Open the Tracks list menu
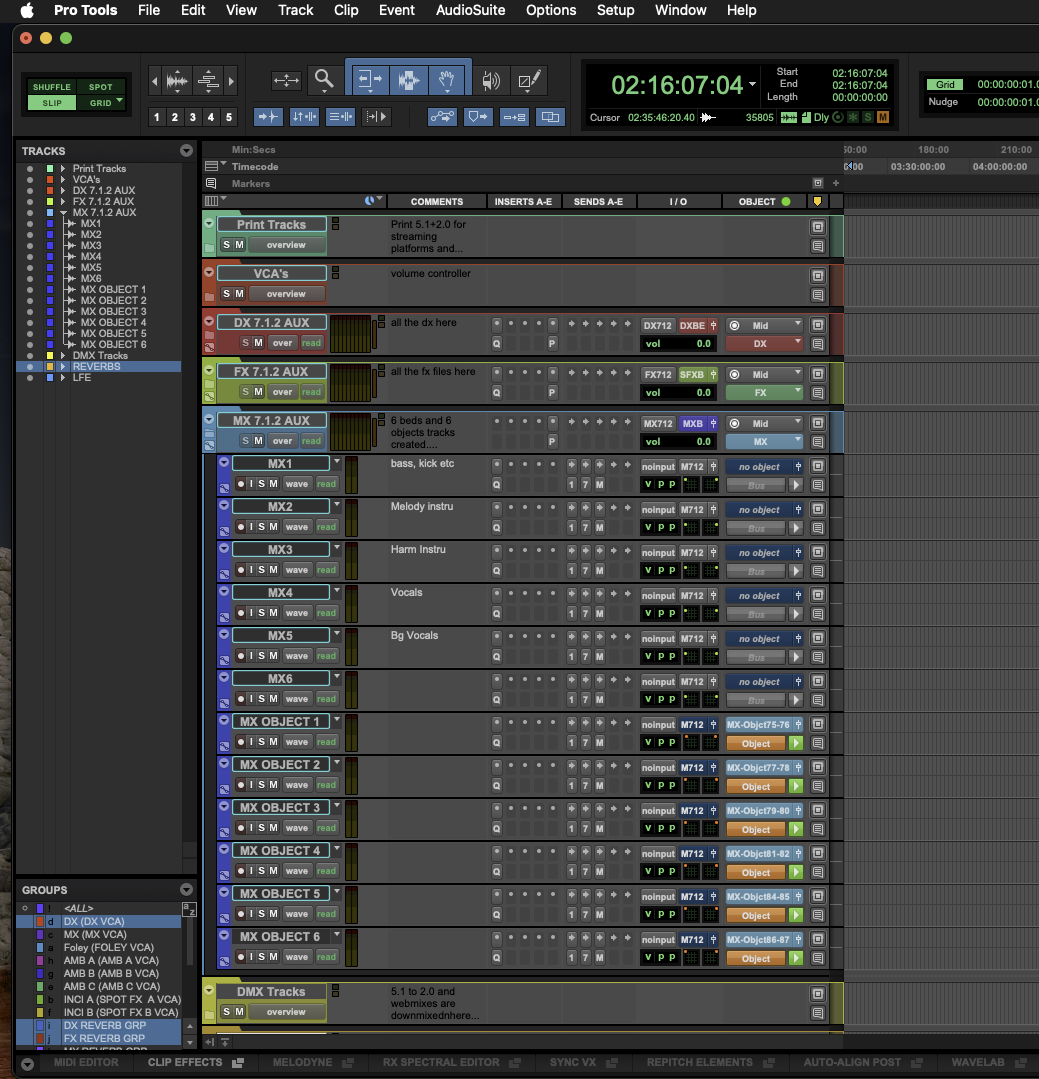 186,151
